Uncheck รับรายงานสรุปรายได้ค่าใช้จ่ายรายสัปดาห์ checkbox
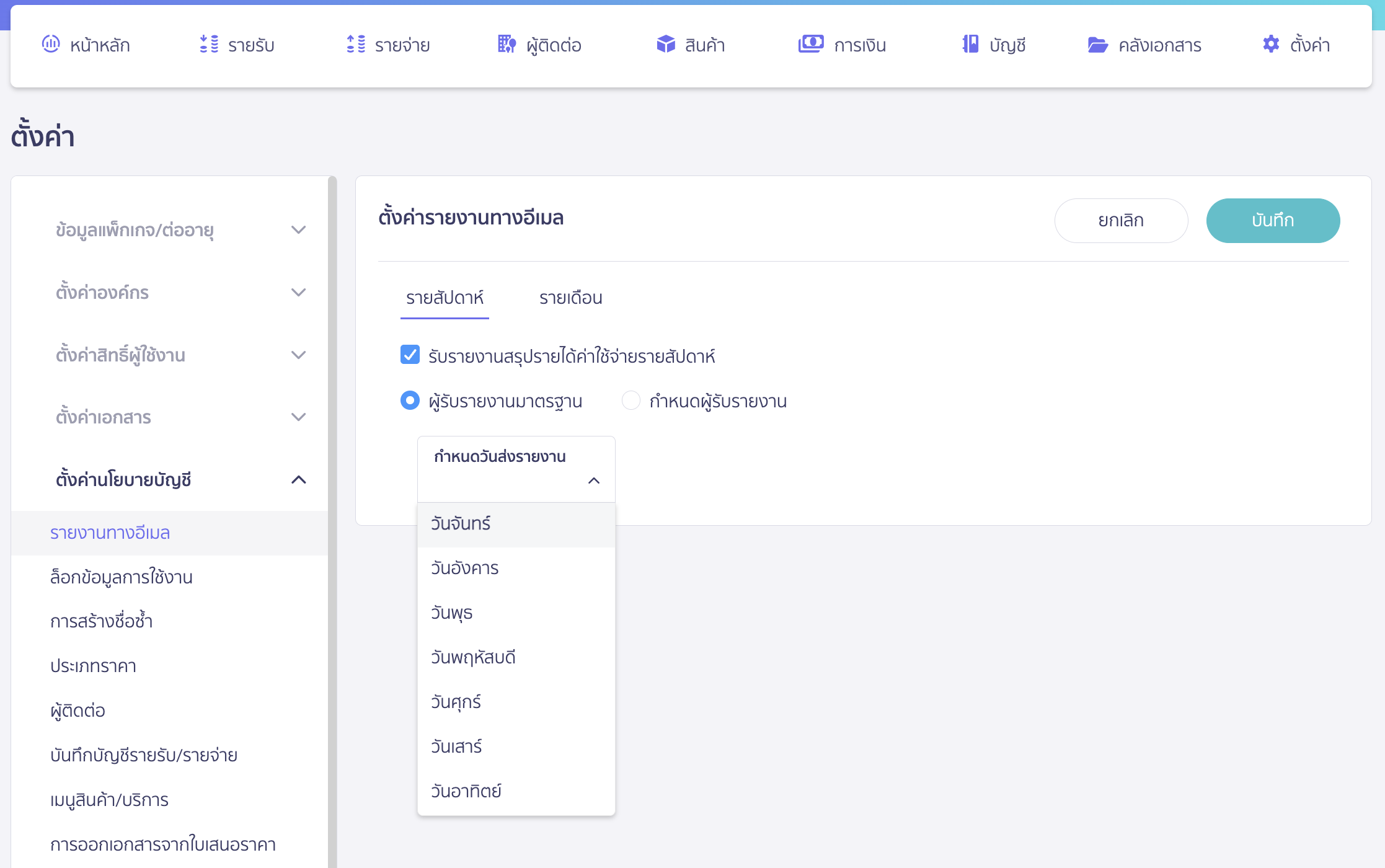This screenshot has width=1385, height=868. (x=410, y=355)
